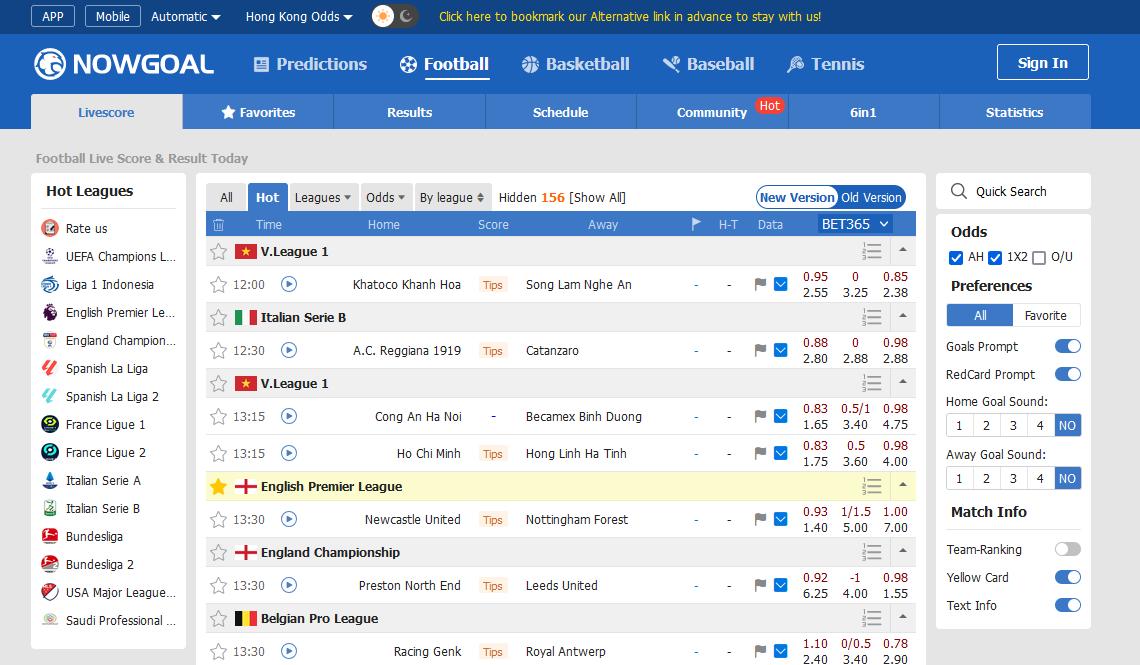Favorite the Cong An Ha Noi match star

218,416
